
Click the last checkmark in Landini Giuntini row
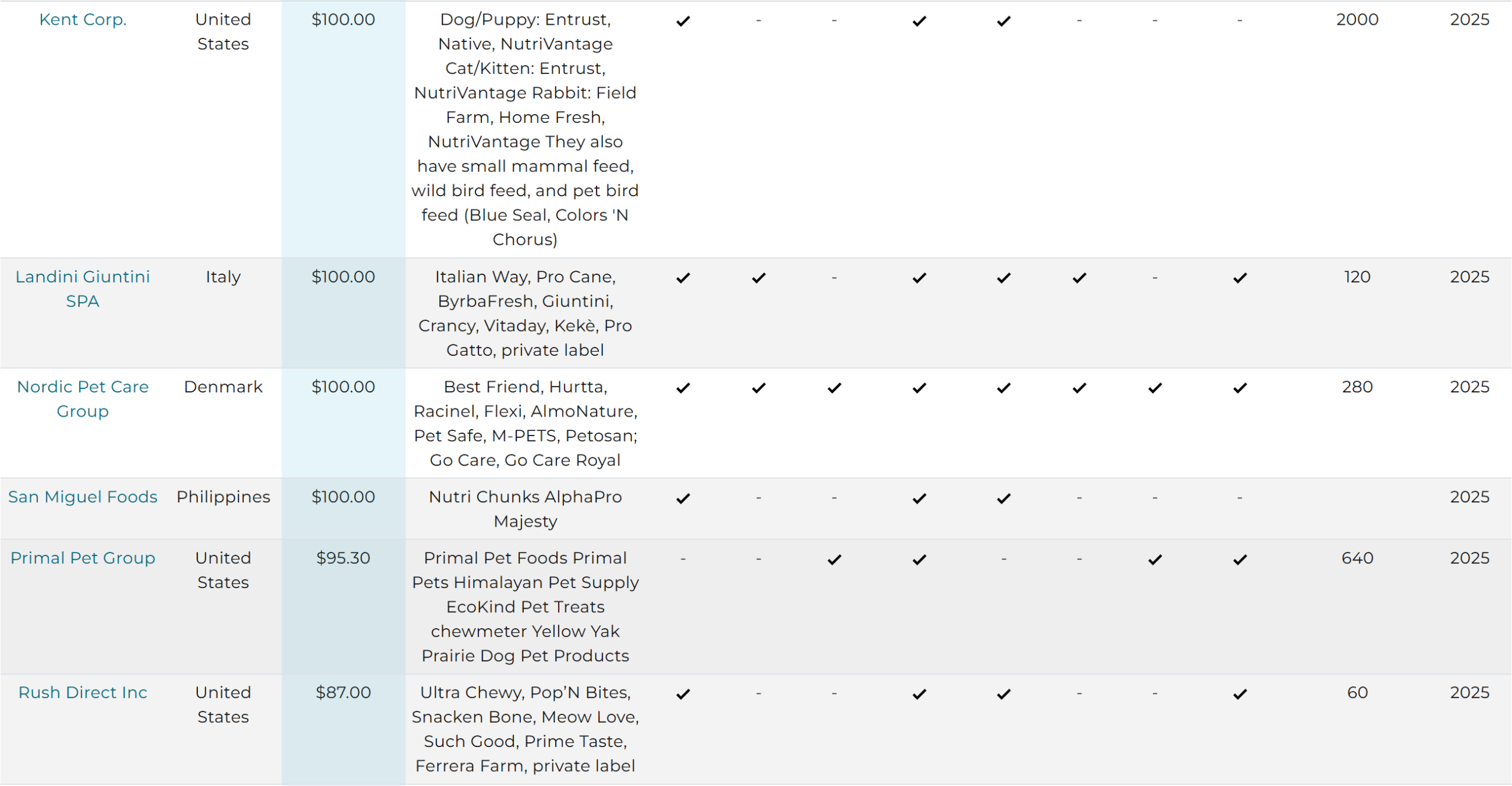(1240, 278)
